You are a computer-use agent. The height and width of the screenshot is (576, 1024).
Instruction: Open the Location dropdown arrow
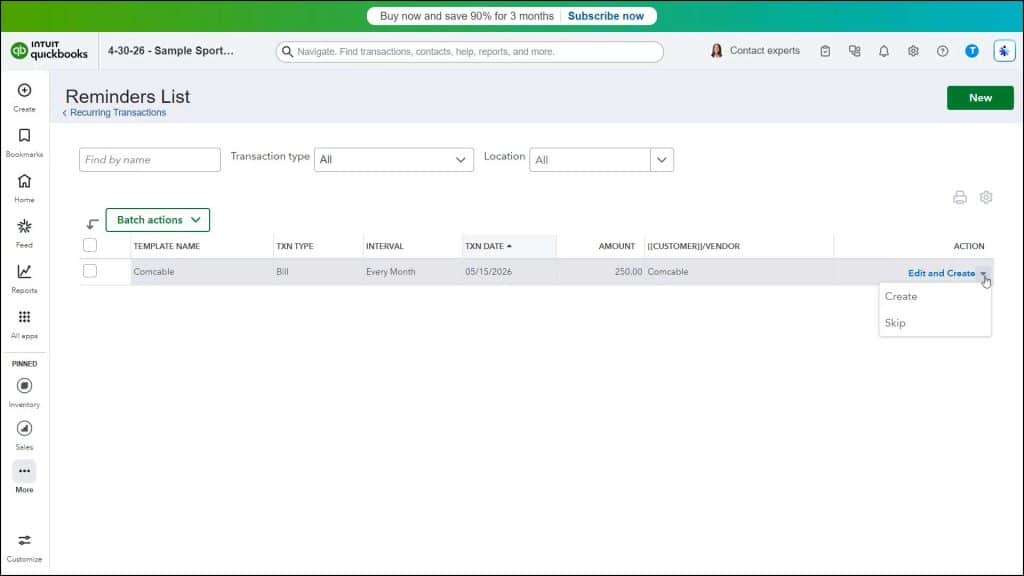[662, 160]
